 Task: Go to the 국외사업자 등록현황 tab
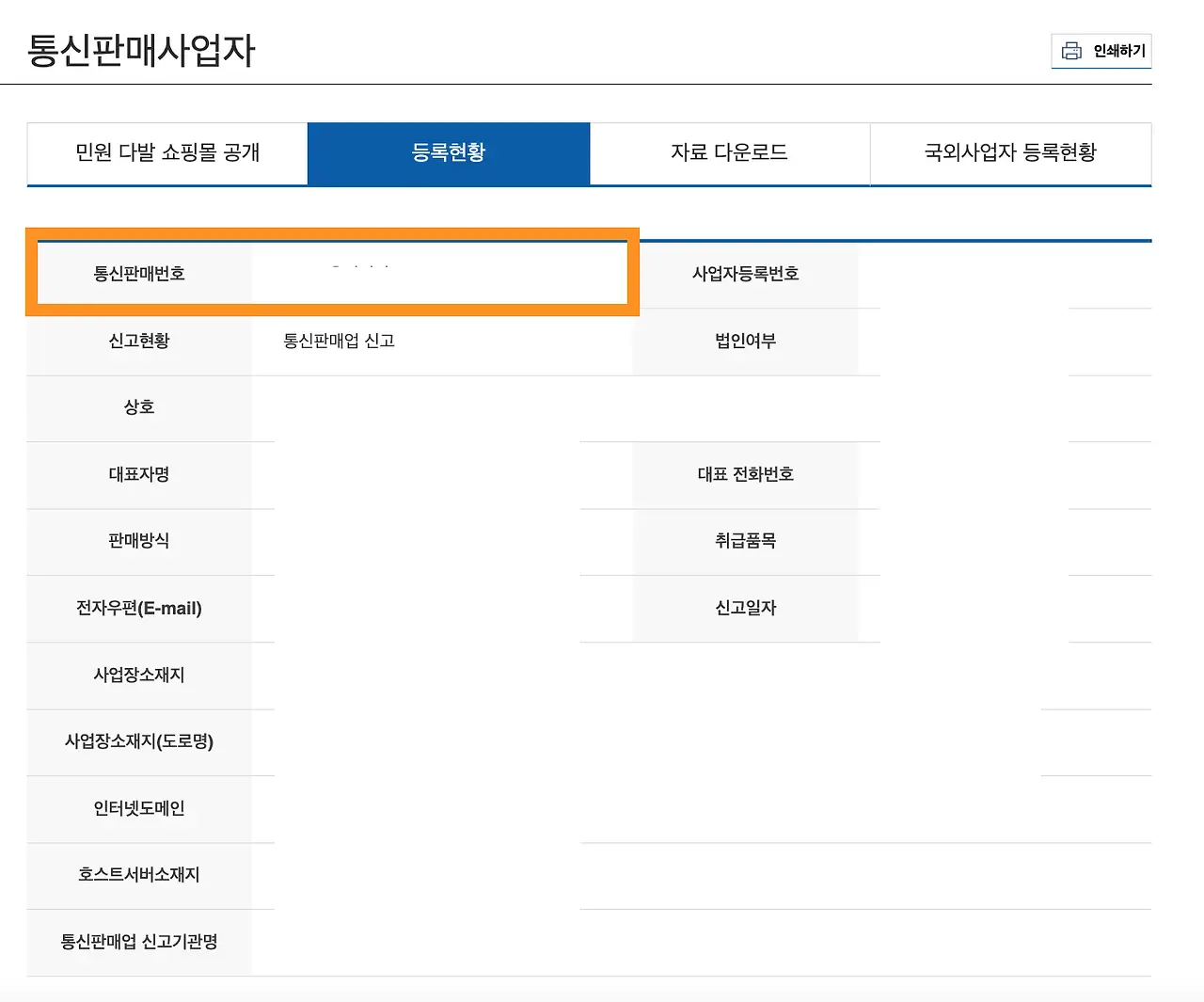click(x=1010, y=153)
